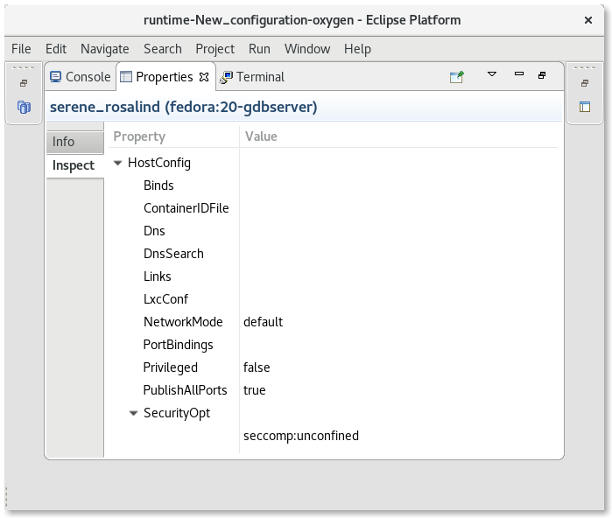Click the Console tab icon
612x518 pixels.
(x=56, y=77)
